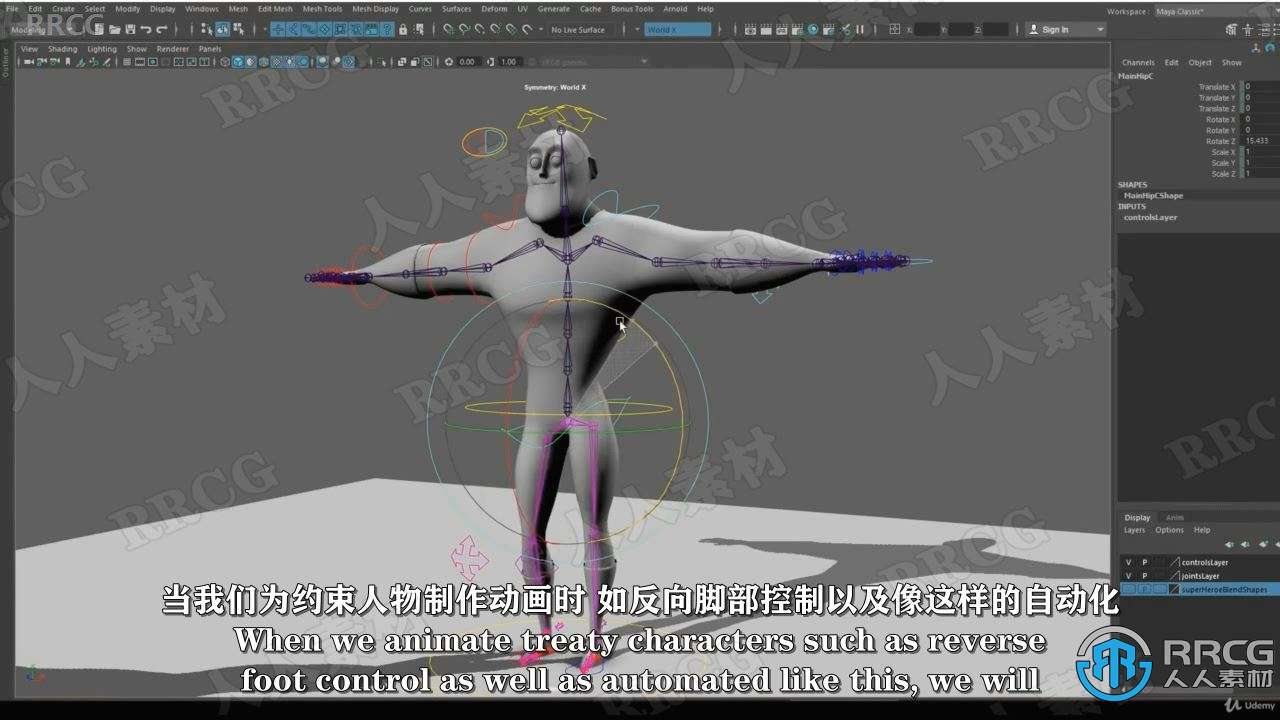Select MainHipCShape under SHAPES
The image size is (1280, 720).
(1153, 195)
